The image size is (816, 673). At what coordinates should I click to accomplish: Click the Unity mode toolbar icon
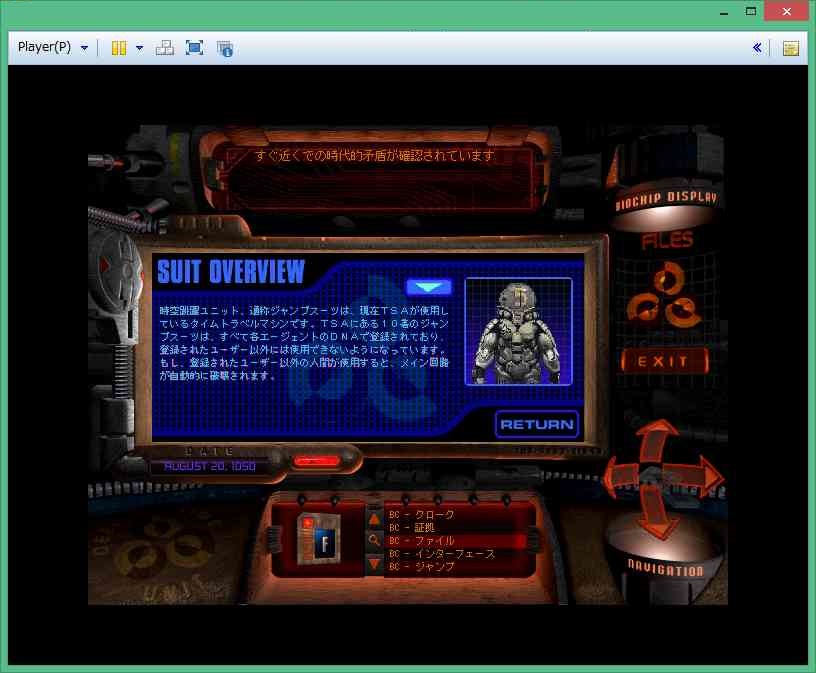tap(225, 48)
